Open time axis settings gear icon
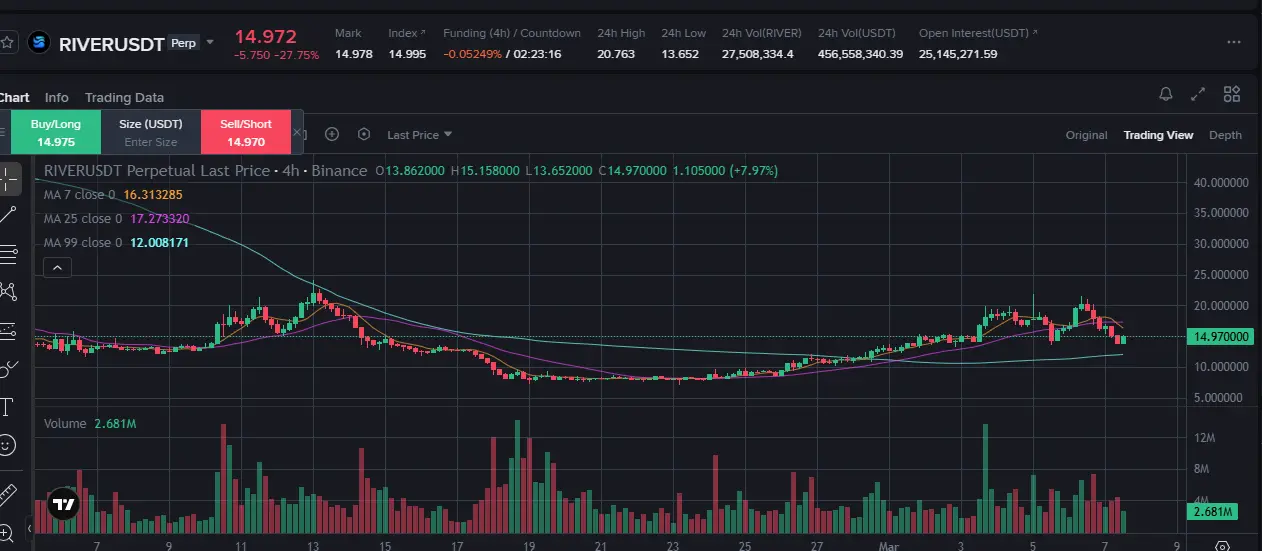This screenshot has height=551, width=1262. 1222,546
